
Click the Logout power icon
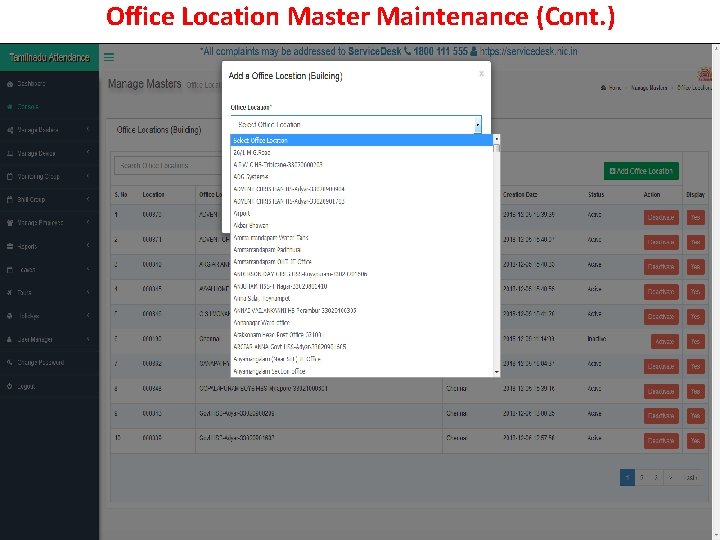tap(10, 386)
